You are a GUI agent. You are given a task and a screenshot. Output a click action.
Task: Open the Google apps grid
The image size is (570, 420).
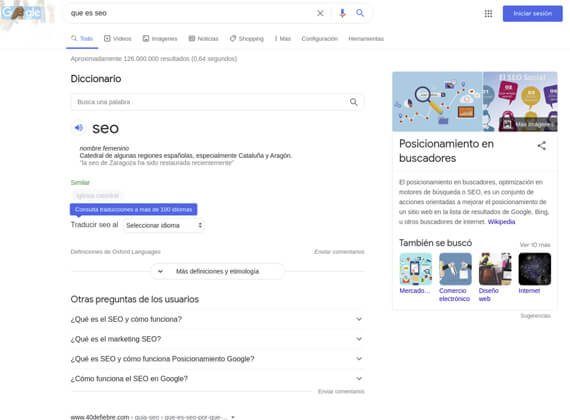click(488, 13)
